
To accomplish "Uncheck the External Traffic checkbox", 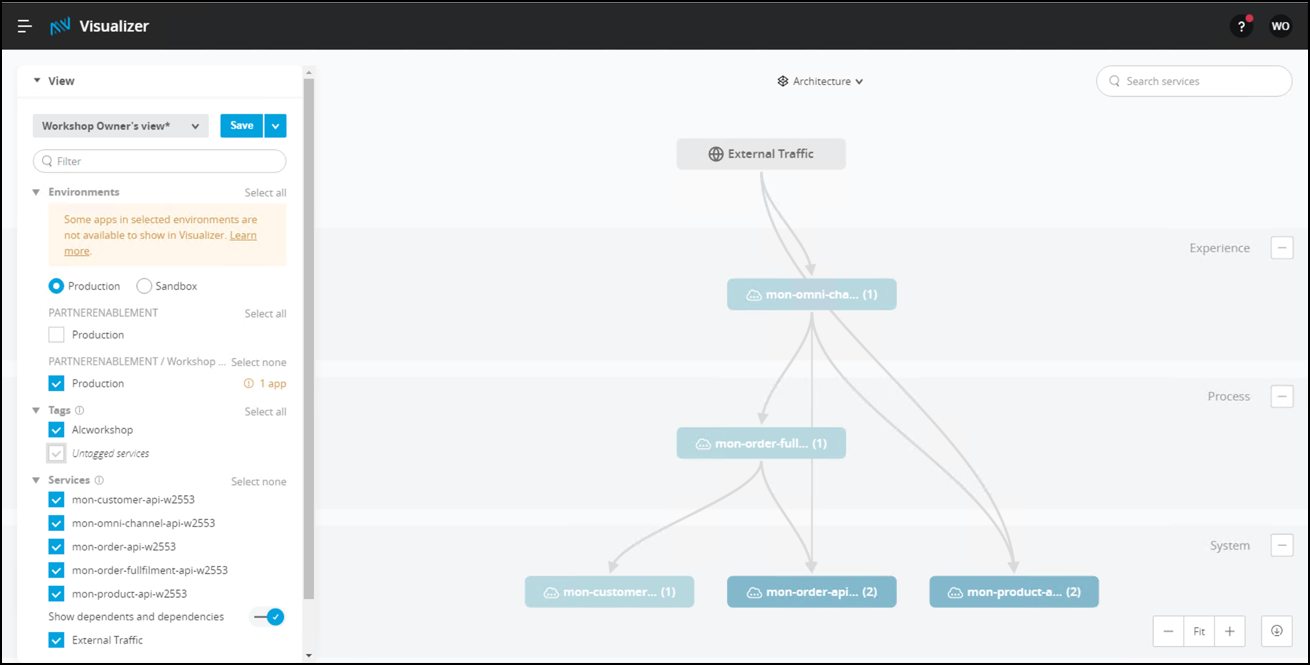I will click(x=57, y=640).
